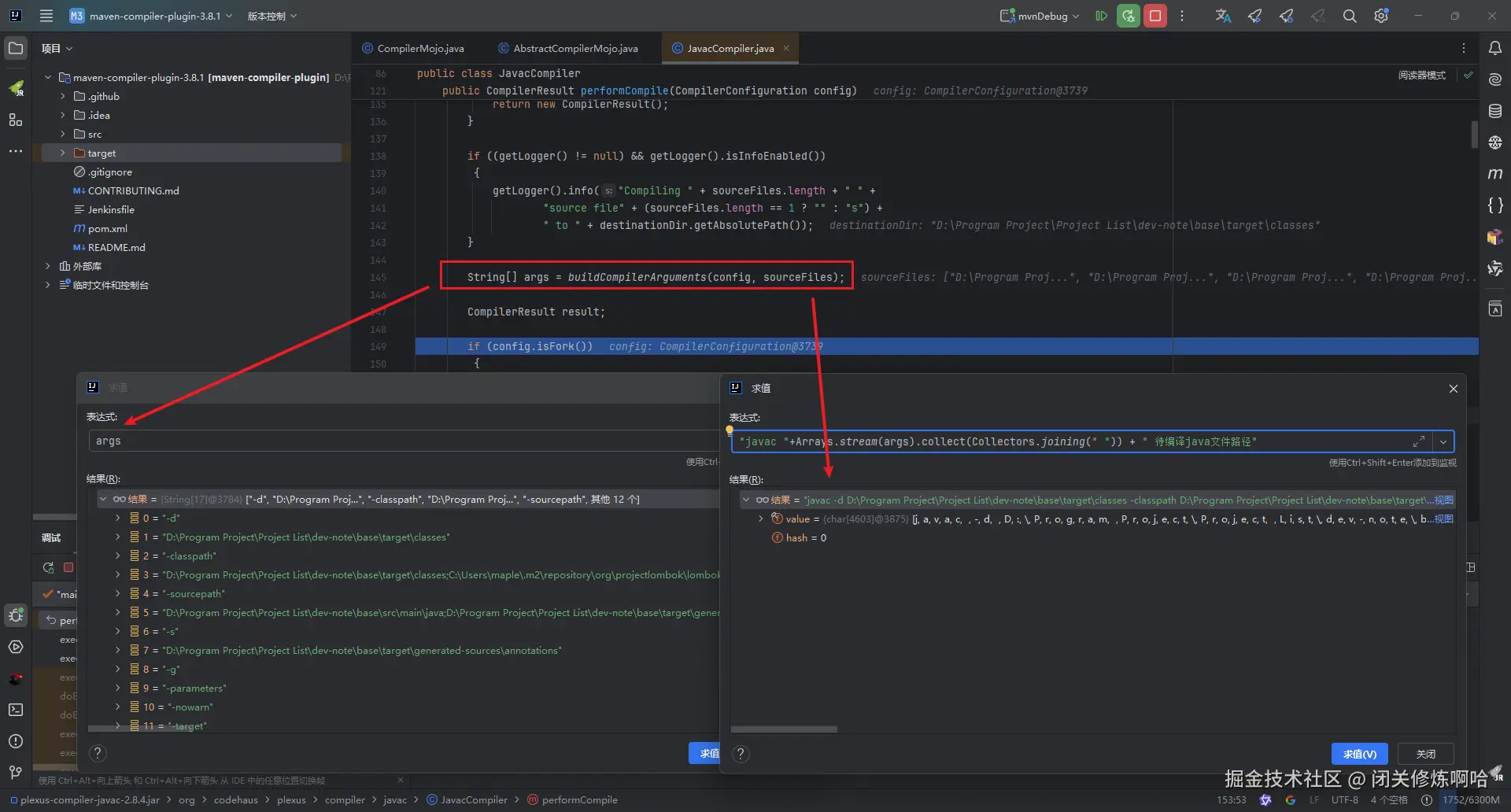Open Search Everywhere magnifier icon

point(1349,16)
